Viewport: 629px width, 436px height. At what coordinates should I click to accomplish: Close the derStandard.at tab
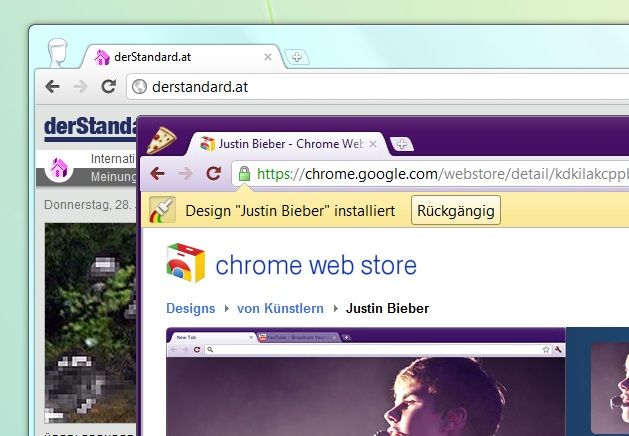click(267, 57)
